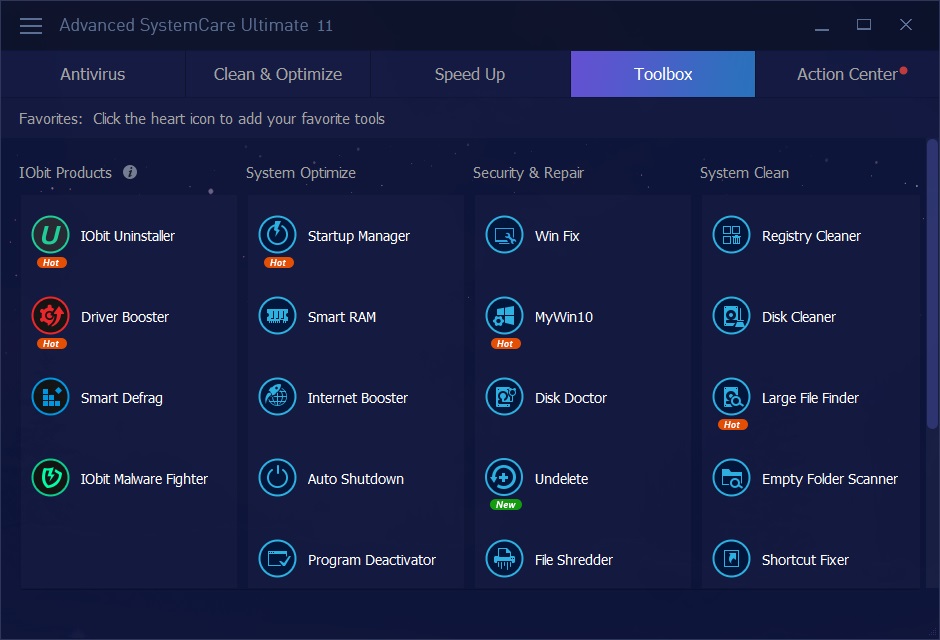The image size is (940, 640).
Task: Click the Driver Booster text label
Action: 125,317
